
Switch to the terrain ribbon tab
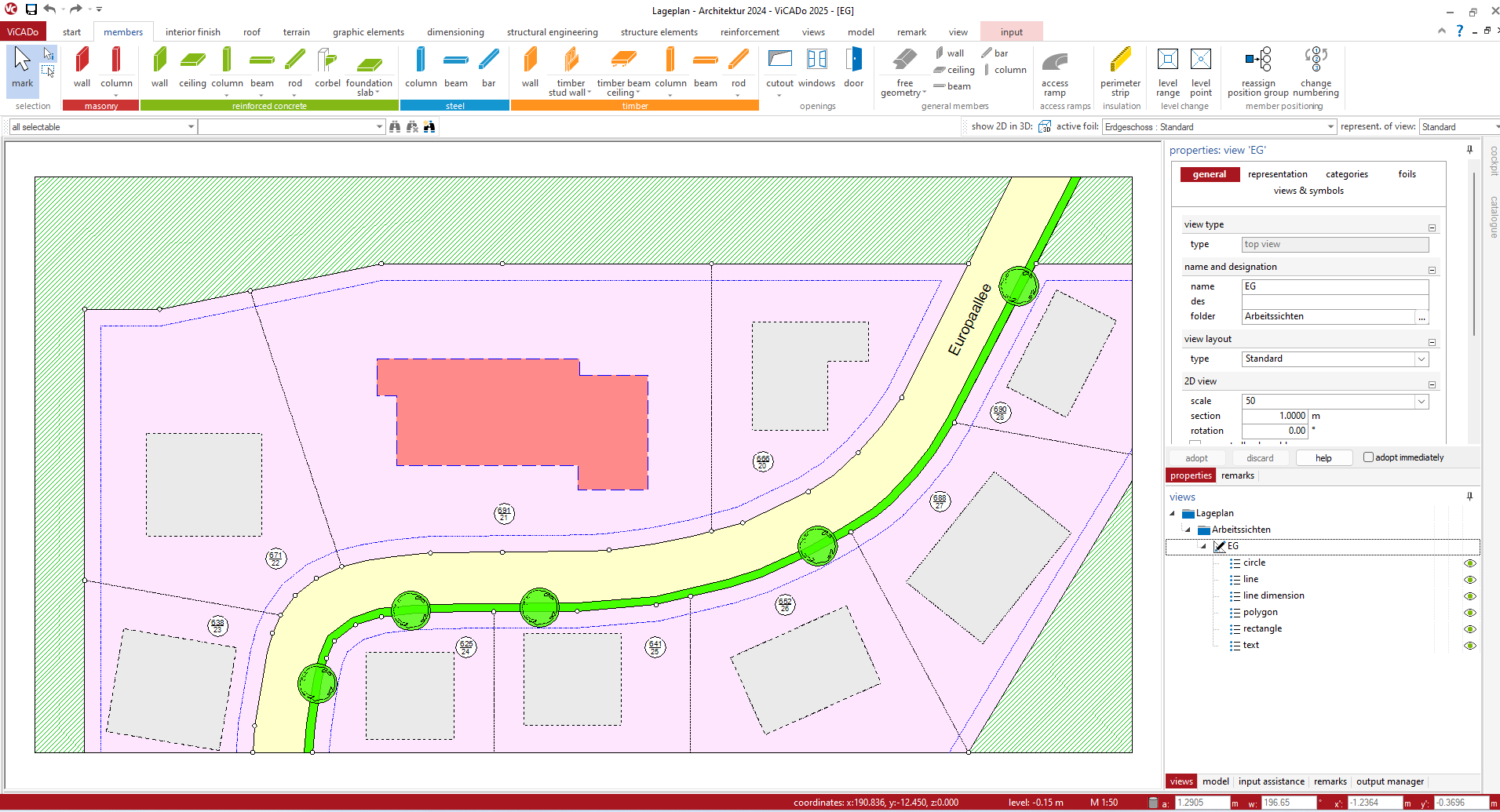pos(296,32)
